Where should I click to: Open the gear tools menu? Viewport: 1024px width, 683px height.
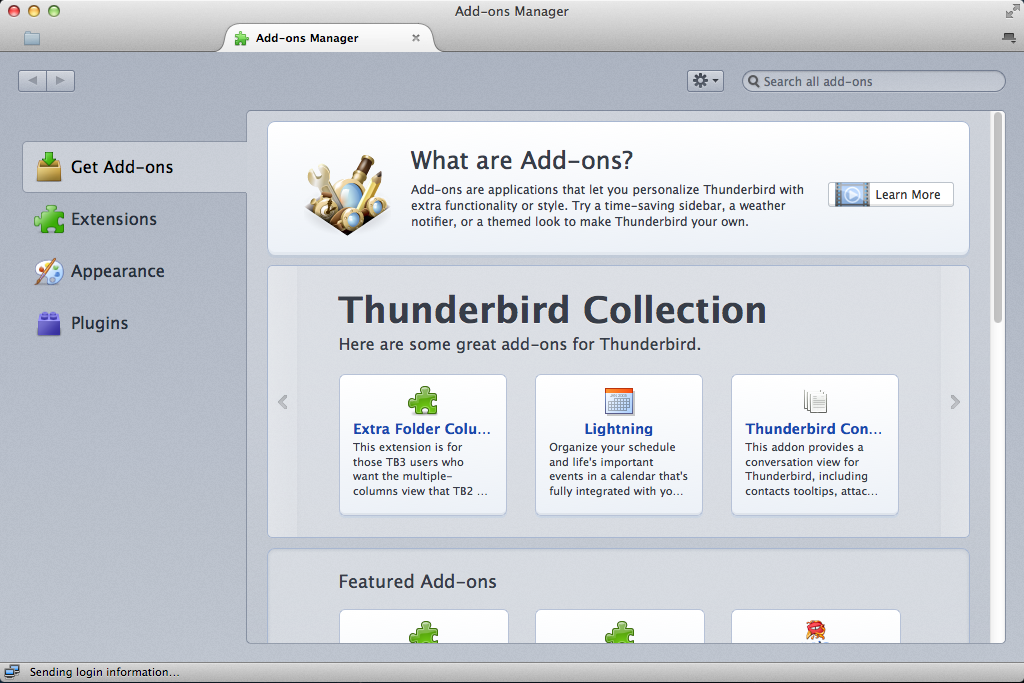pyautogui.click(x=705, y=81)
